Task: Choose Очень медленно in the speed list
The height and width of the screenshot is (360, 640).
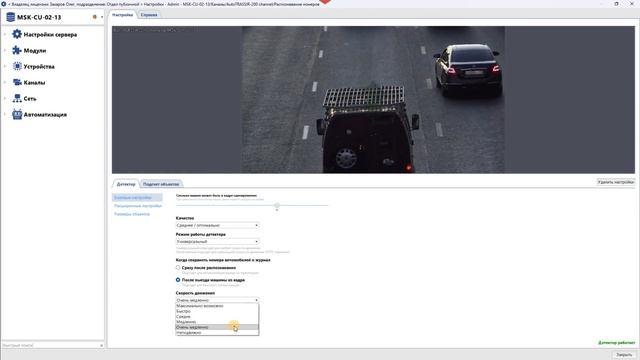Action: tap(217, 327)
